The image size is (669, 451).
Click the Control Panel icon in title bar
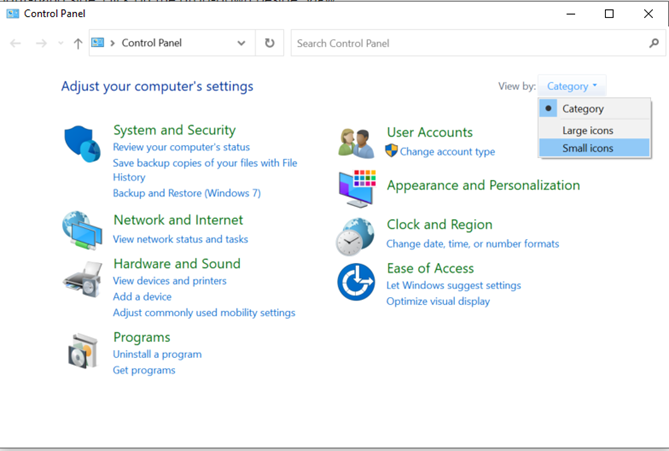point(12,14)
